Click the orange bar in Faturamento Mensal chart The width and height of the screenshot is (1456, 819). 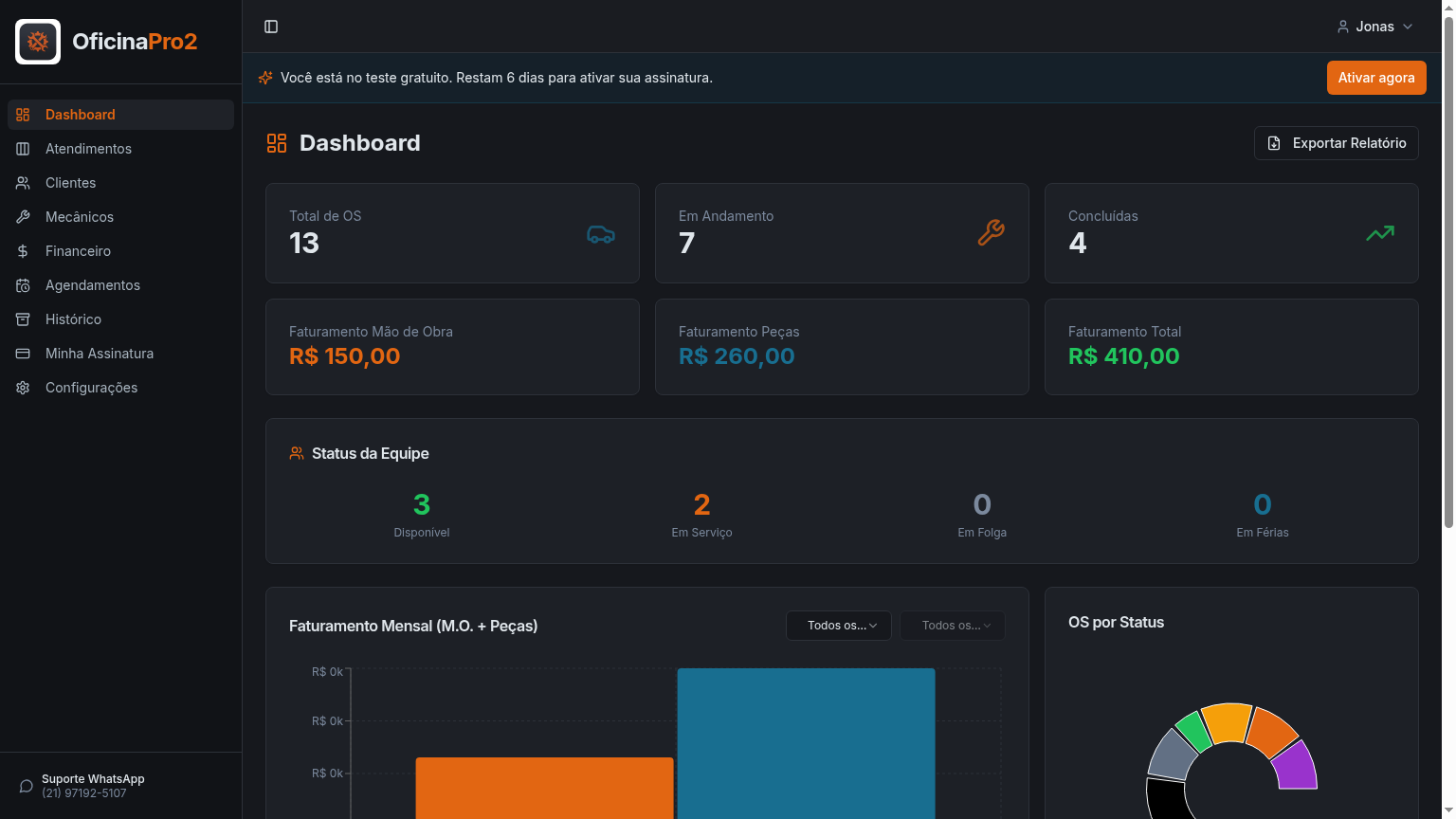pyautogui.click(x=545, y=788)
